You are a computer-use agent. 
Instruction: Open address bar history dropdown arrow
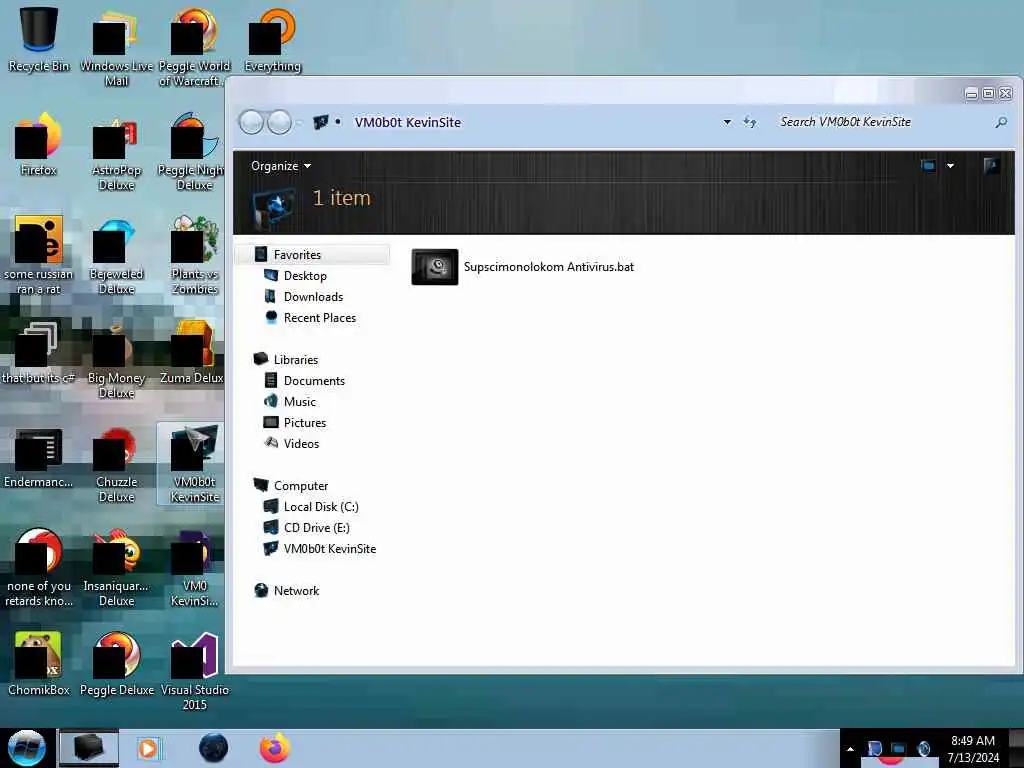pos(727,122)
